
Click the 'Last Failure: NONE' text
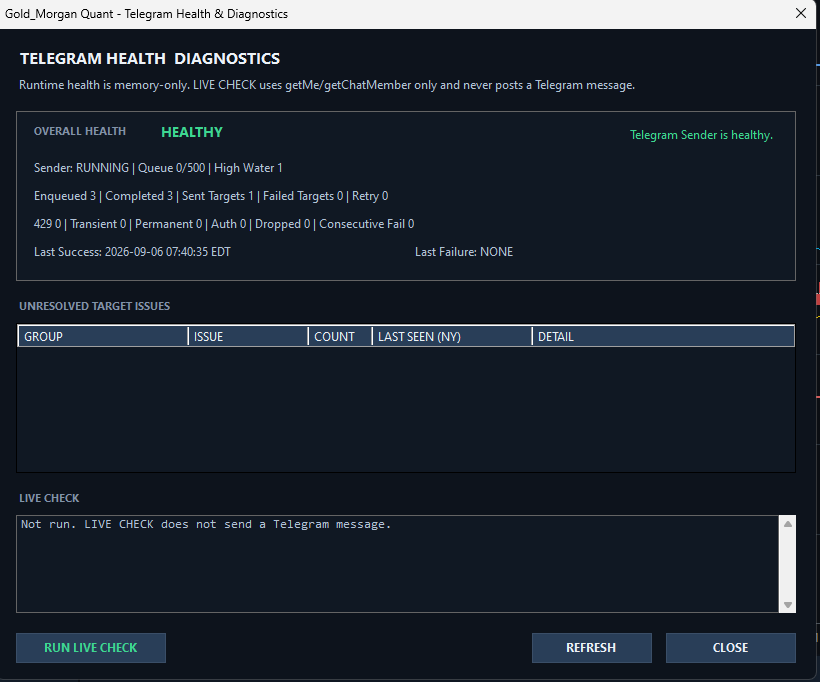coord(464,252)
